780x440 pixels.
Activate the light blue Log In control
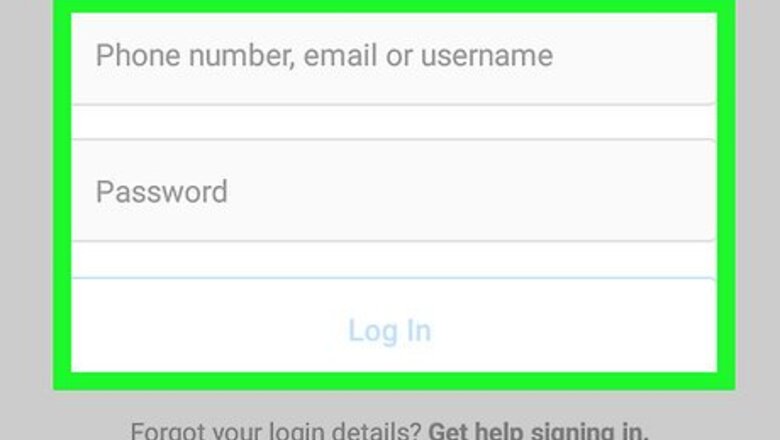click(394, 325)
